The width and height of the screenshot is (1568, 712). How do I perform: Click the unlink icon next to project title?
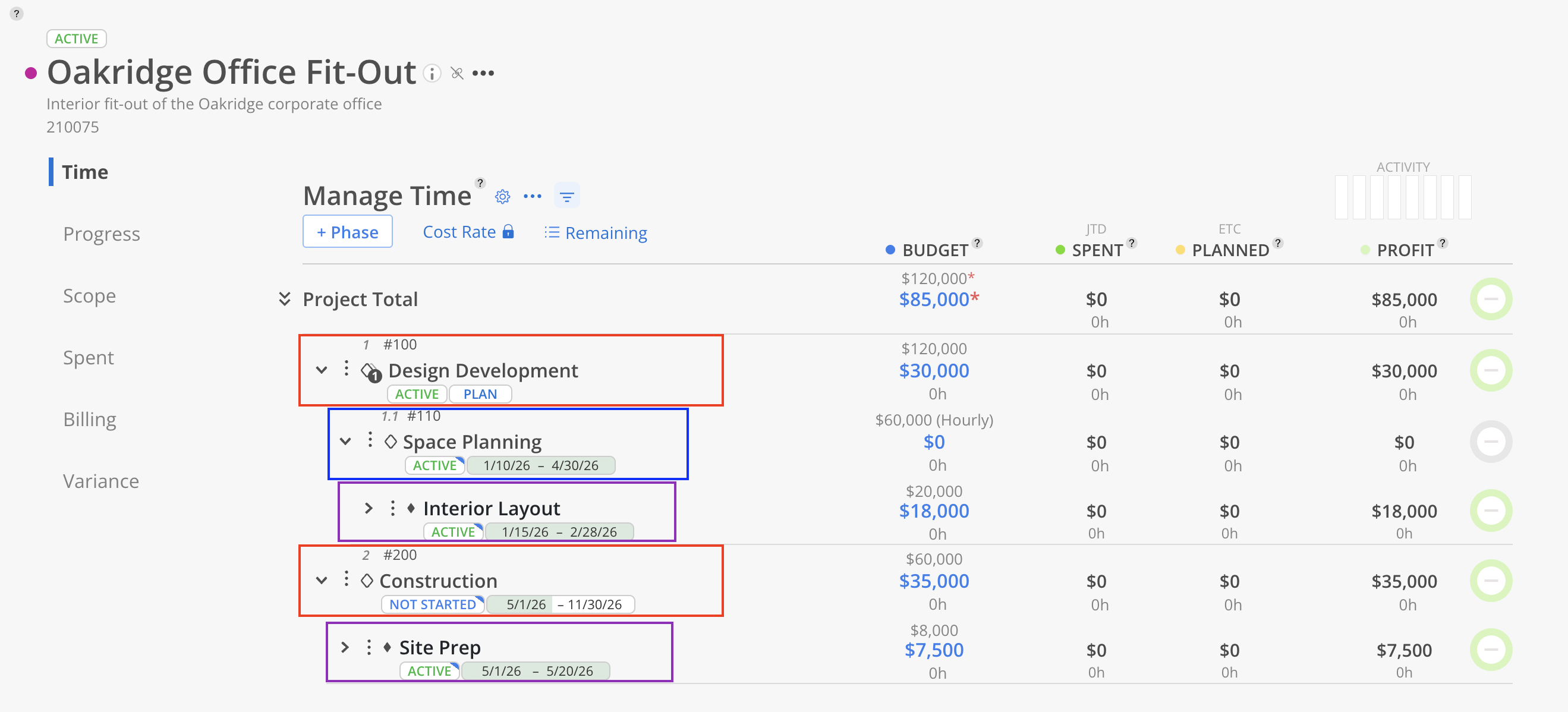(x=457, y=74)
